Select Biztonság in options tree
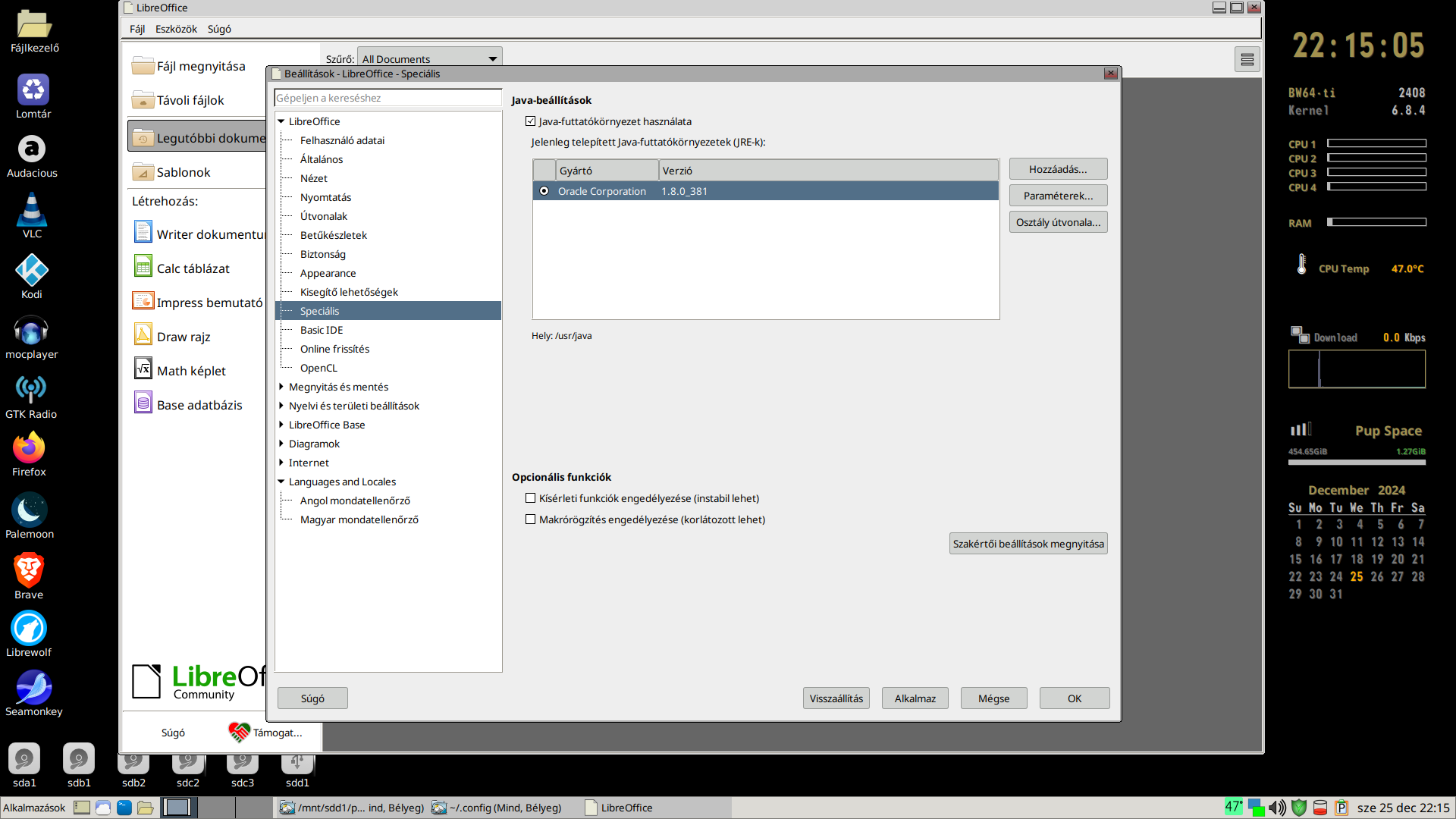 (323, 254)
